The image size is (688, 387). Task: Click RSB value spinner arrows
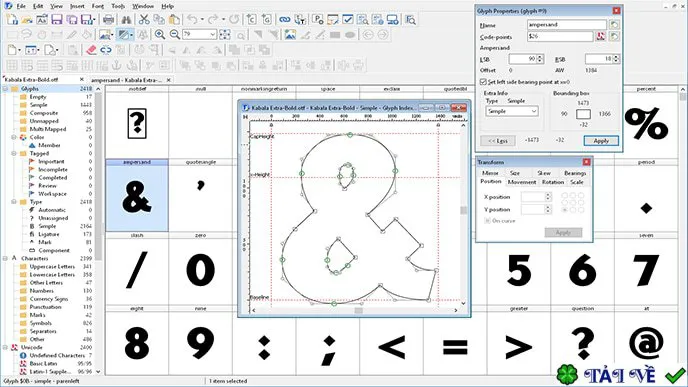[x=616, y=59]
